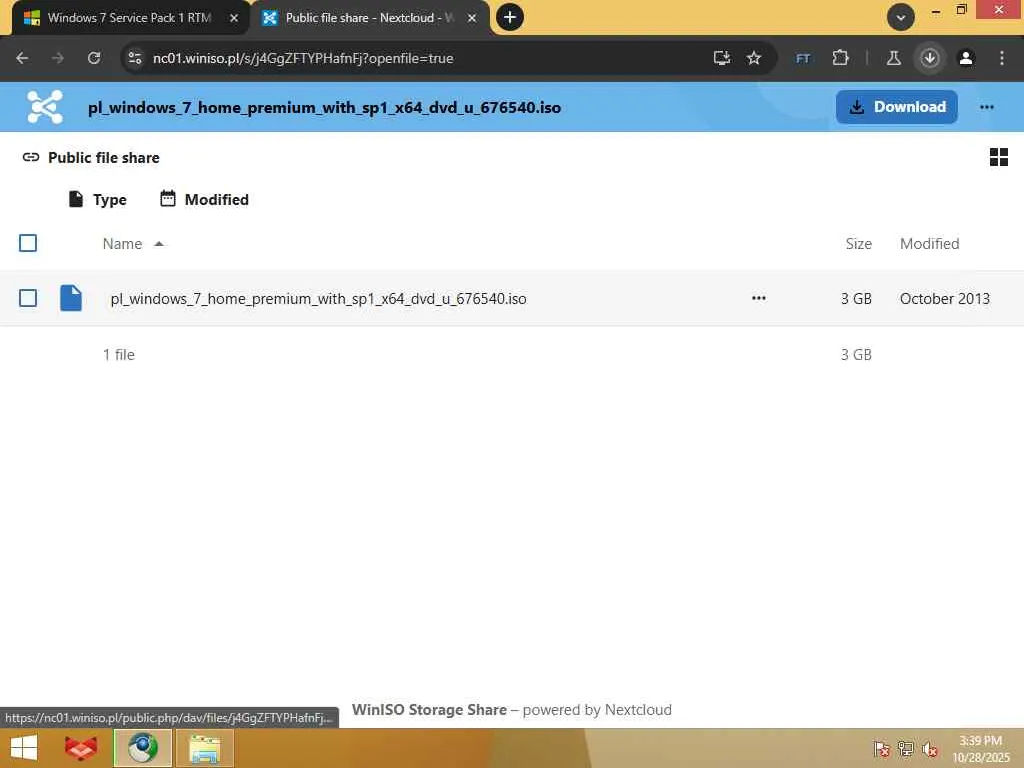Click the address bar URL
This screenshot has height=768, width=1024.
[x=303, y=58]
